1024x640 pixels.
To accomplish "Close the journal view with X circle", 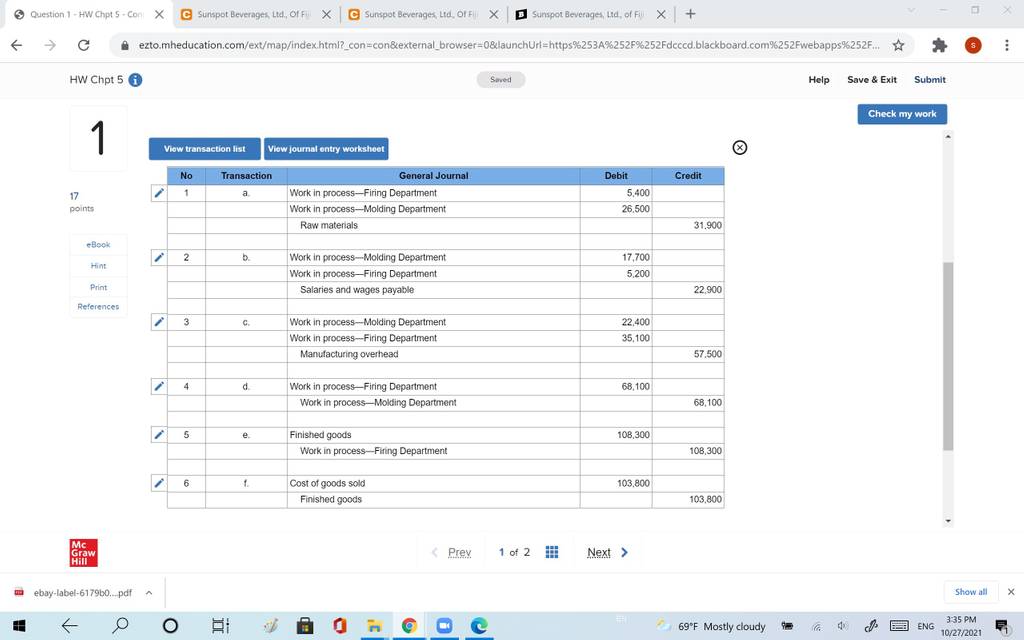I will pyautogui.click(x=739, y=148).
